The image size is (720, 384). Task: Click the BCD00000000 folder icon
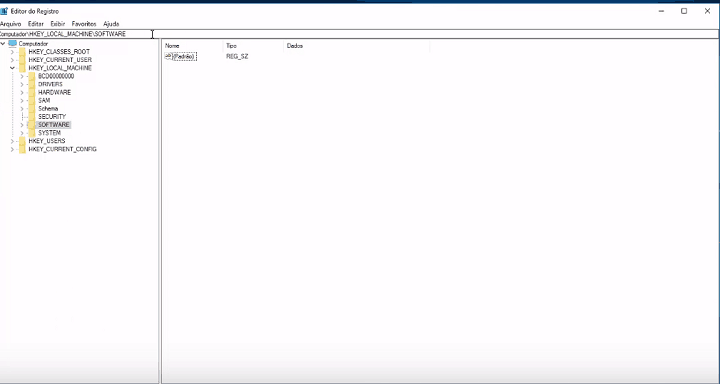pos(32,76)
